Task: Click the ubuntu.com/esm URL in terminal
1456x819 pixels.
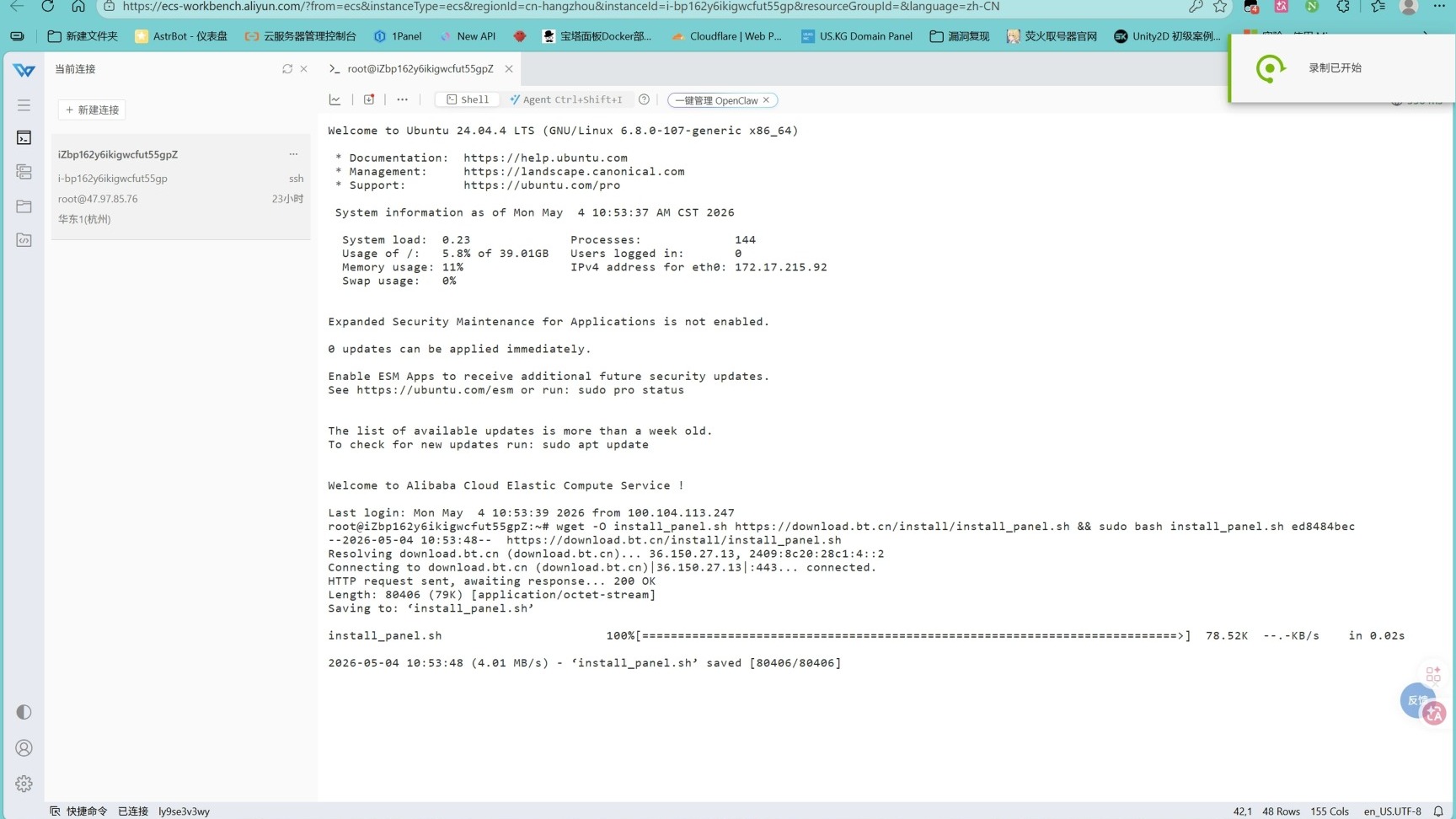Action: (435, 390)
